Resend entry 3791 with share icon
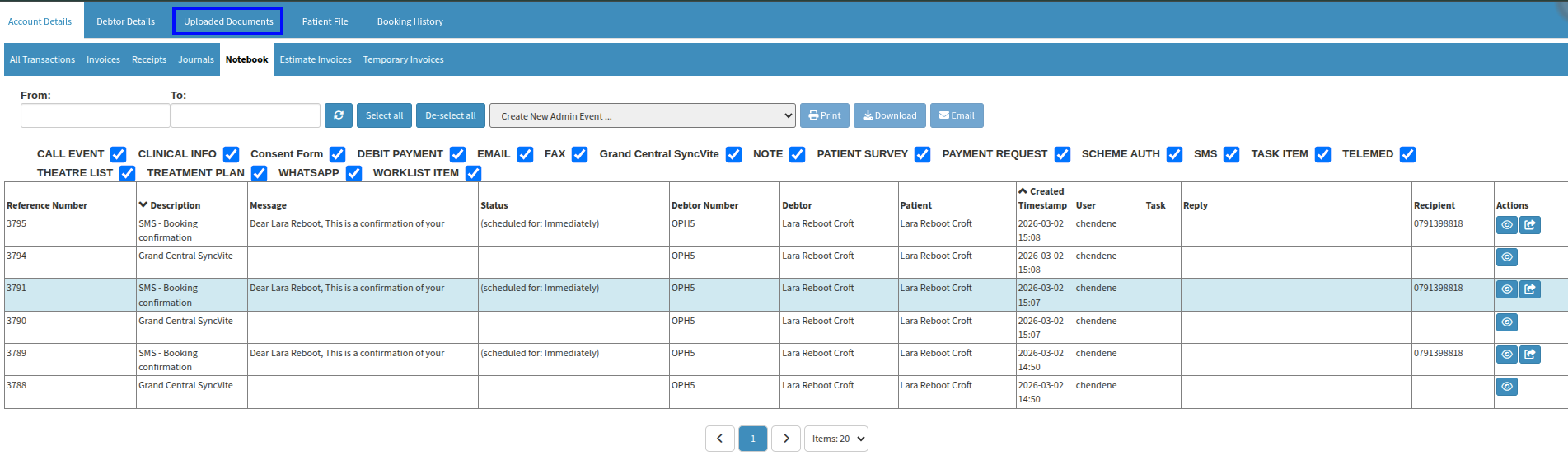This screenshot has width=1568, height=465. (1530, 289)
